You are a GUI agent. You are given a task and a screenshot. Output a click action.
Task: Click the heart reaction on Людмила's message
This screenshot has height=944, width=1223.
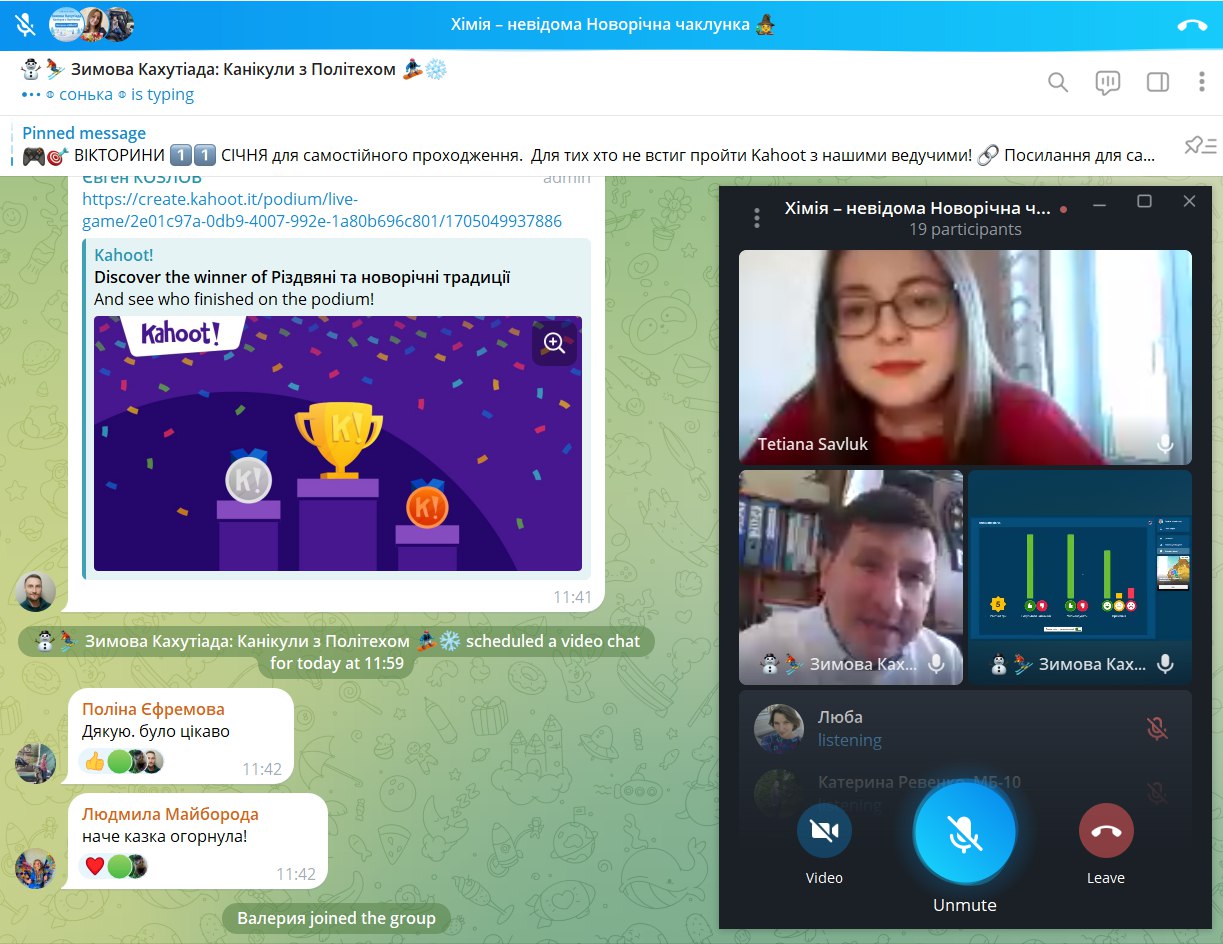coord(95,866)
